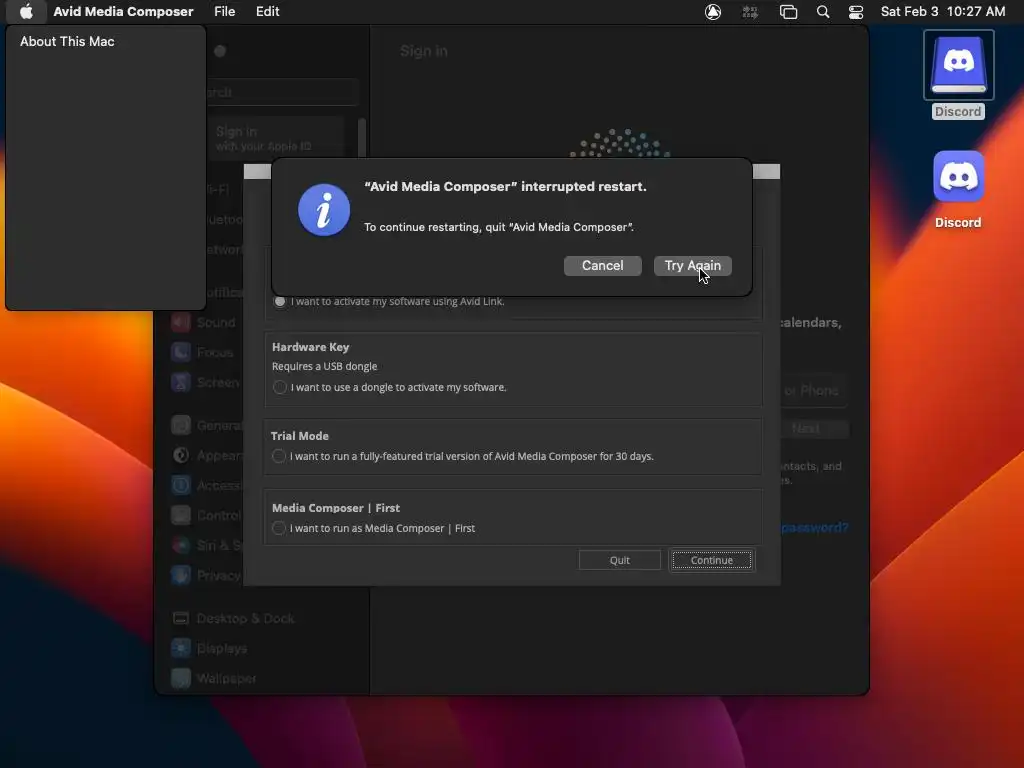Click the Next button in System Settings sign in
The image size is (1024, 768).
point(814,428)
